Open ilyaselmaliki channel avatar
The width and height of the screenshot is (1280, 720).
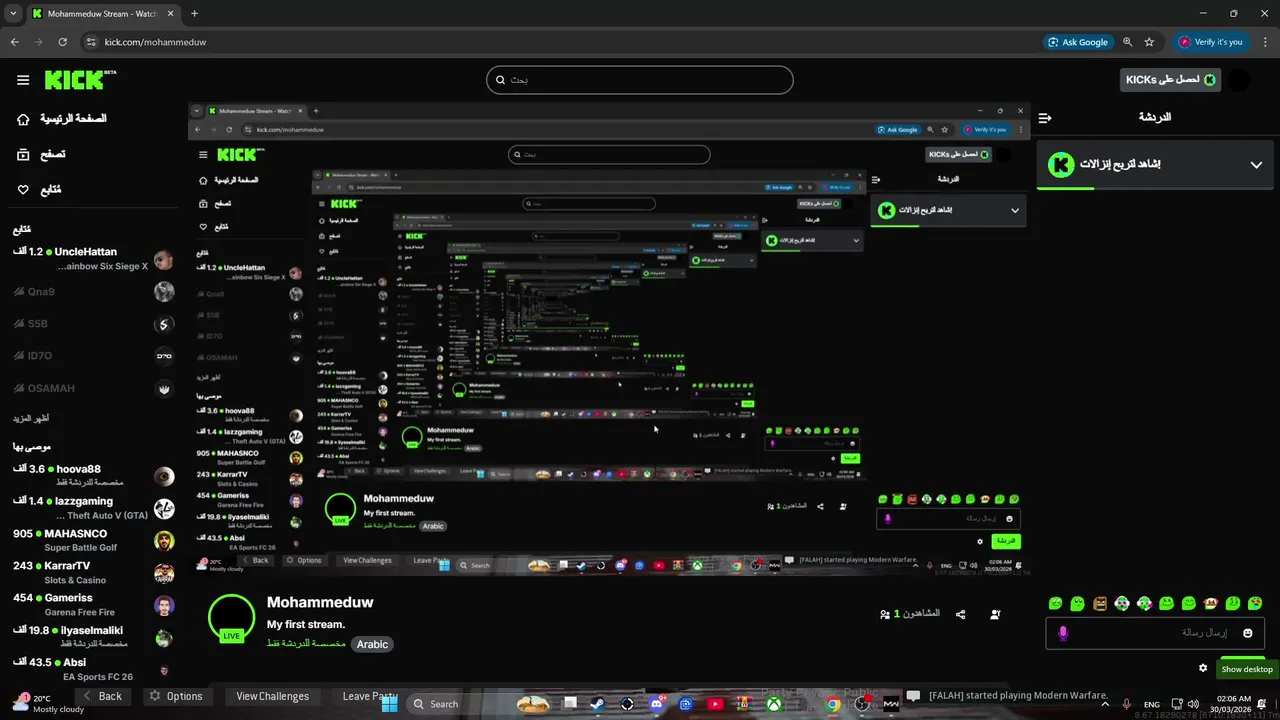click(164, 637)
